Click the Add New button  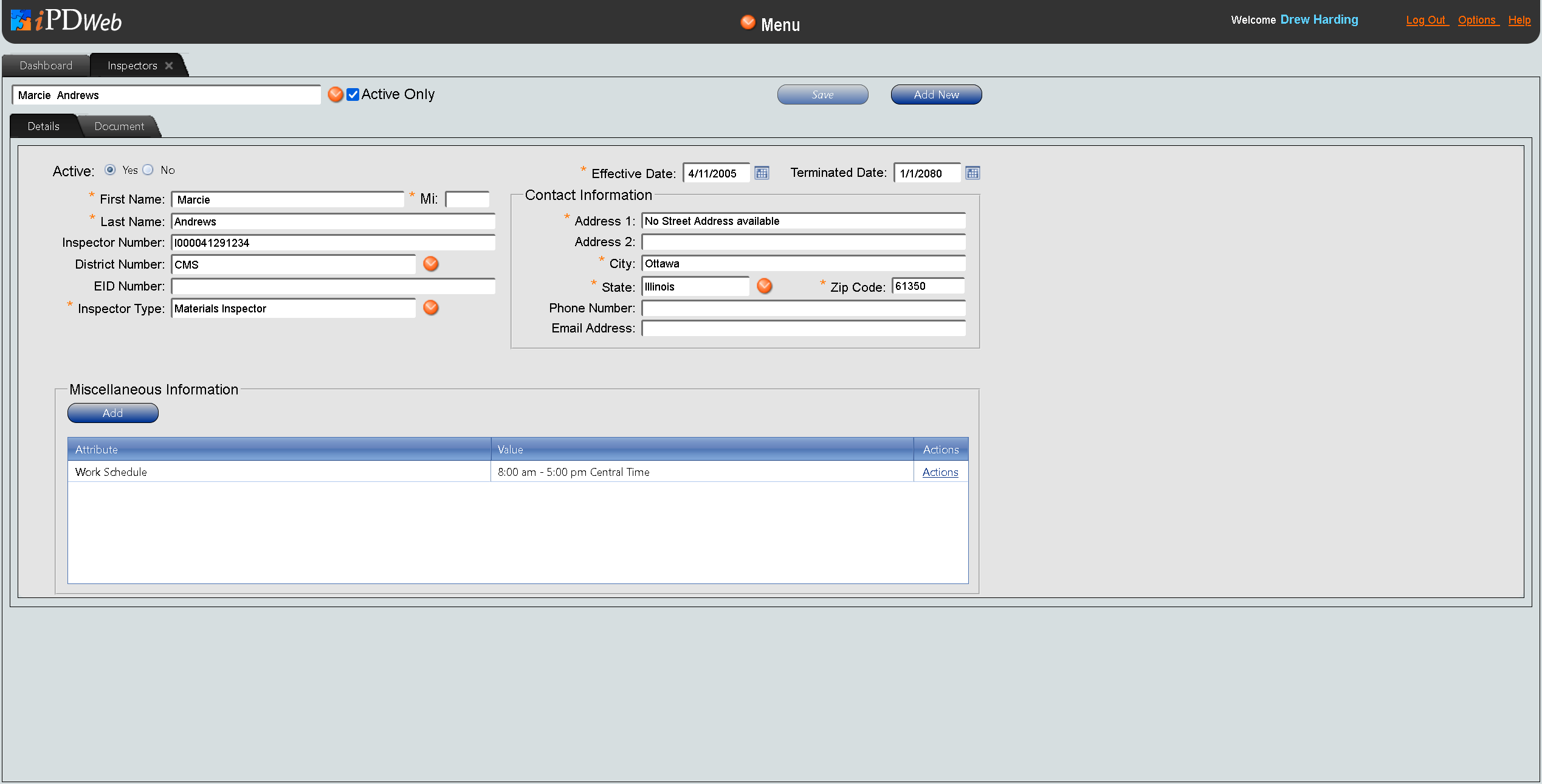point(936,95)
